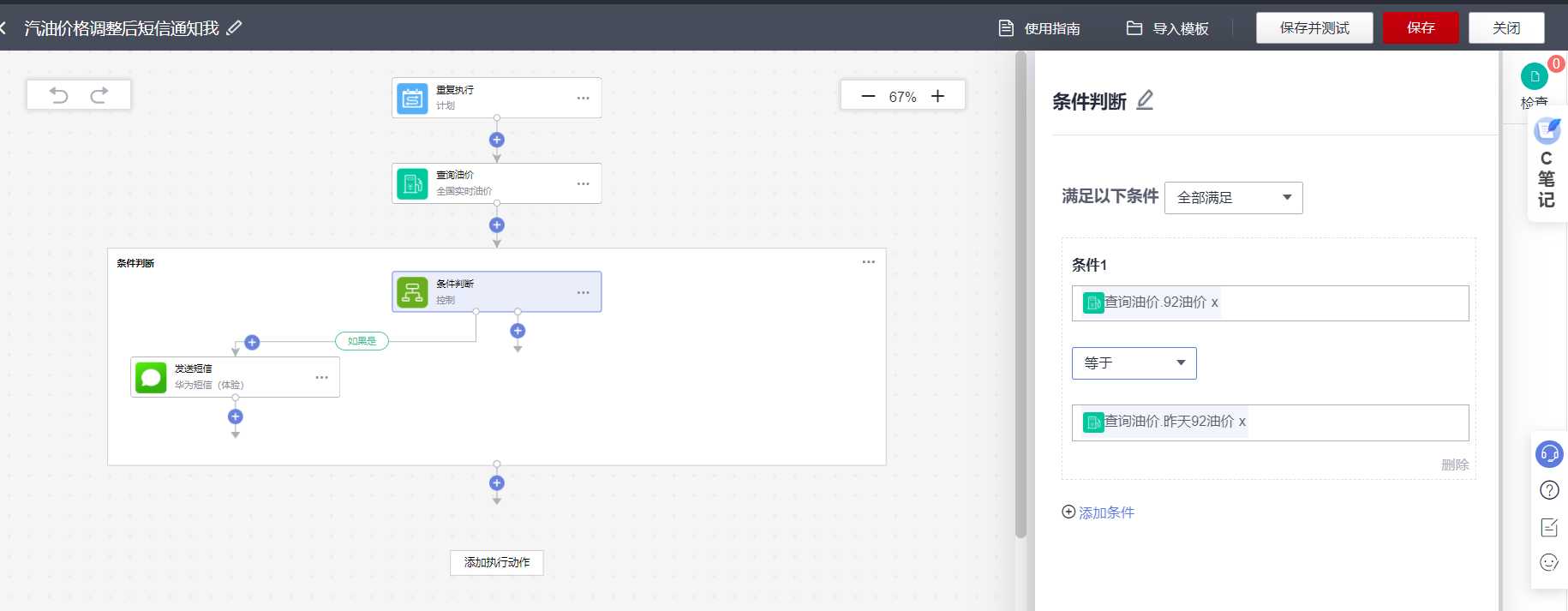The image size is (1568, 611).
Task: Add step on right branch under 条件判断
Action: pos(518,331)
